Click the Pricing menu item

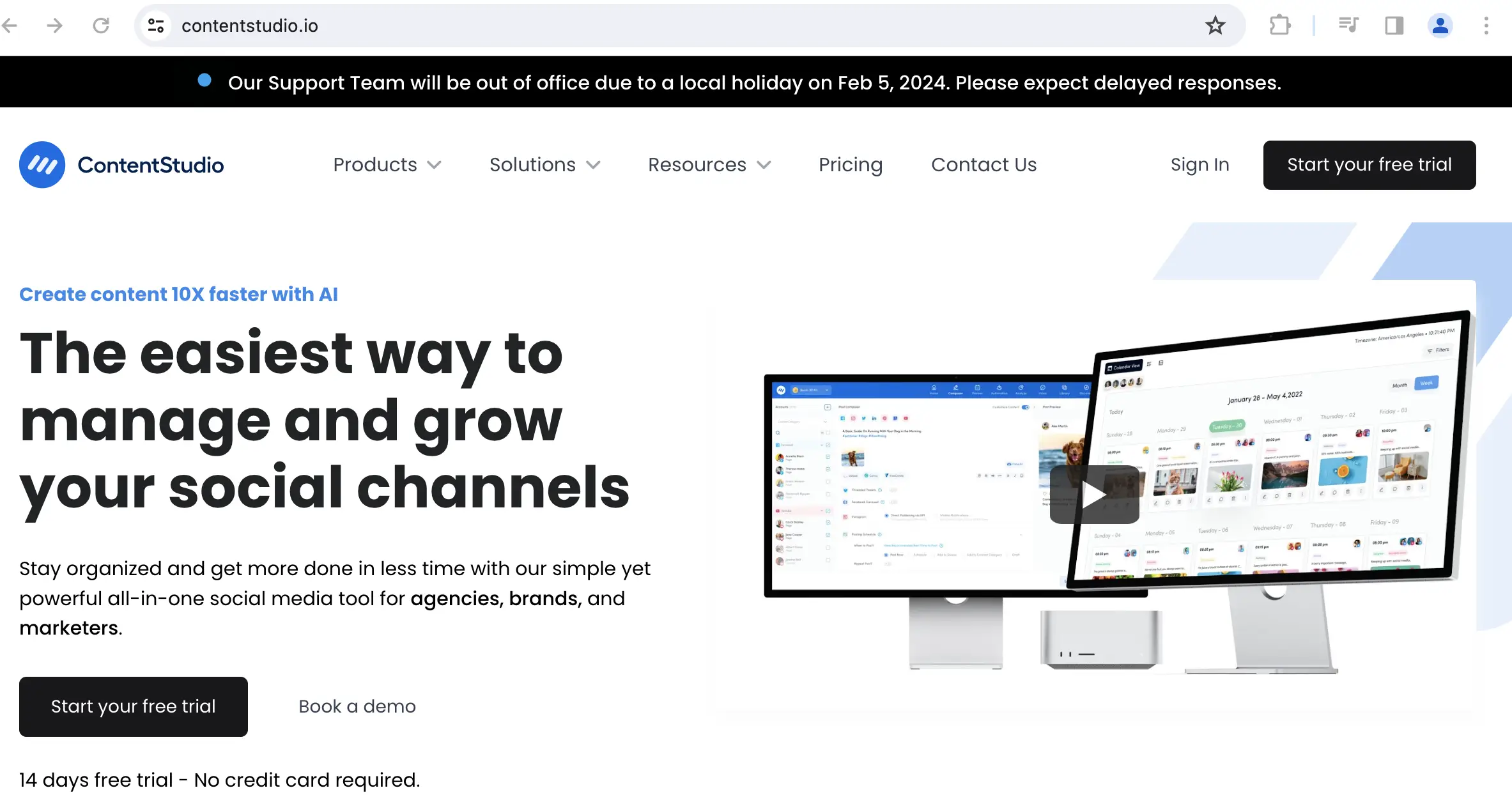[851, 165]
